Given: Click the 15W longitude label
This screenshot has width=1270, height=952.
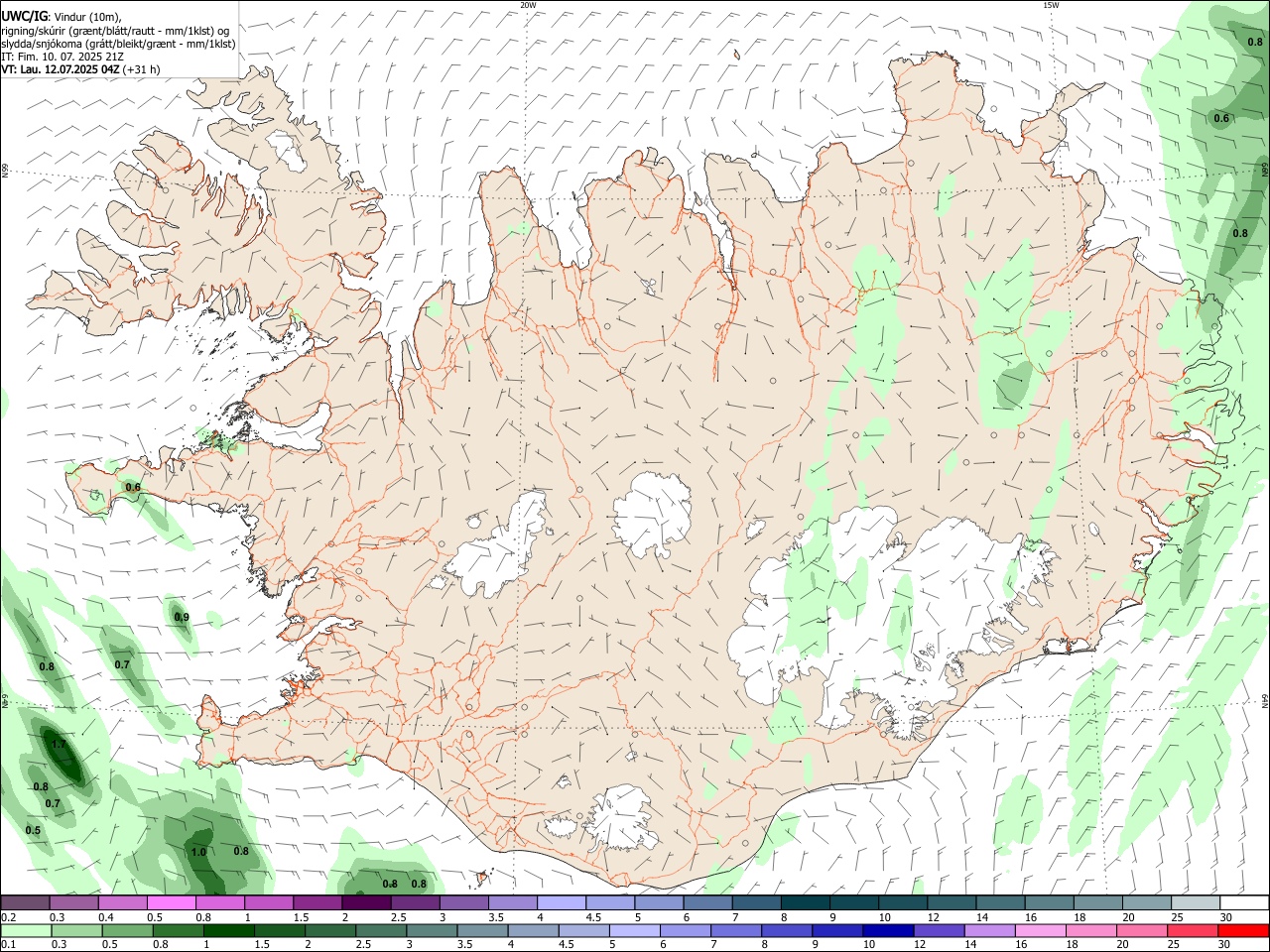Looking at the screenshot, I should tap(1051, 5).
